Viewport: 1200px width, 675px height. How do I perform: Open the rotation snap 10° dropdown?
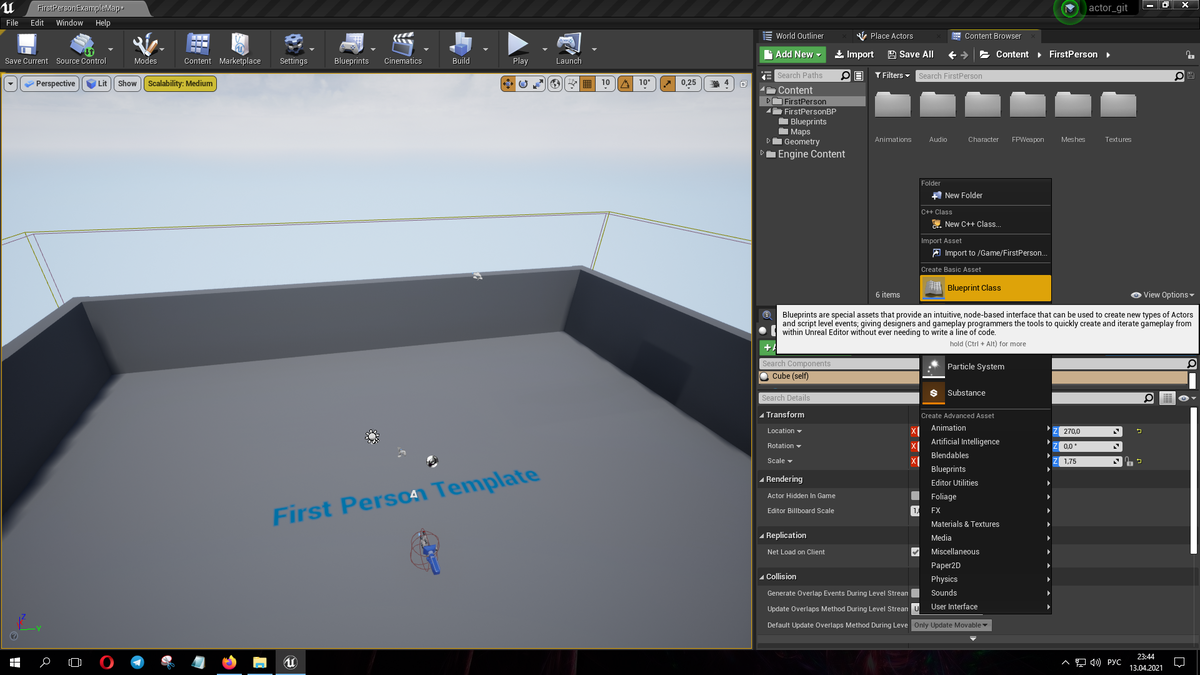click(x=645, y=84)
